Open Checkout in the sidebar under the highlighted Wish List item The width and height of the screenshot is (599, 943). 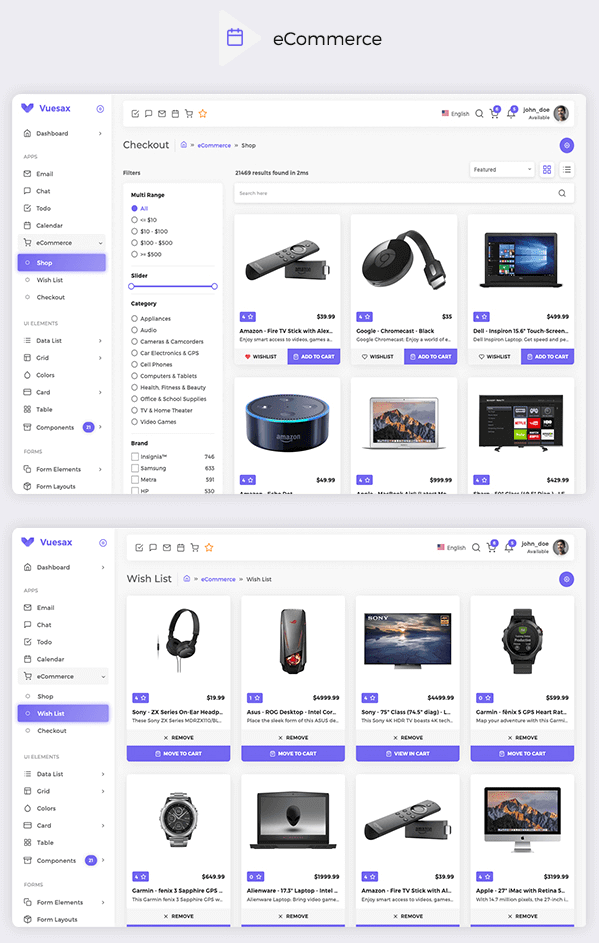(x=52, y=731)
